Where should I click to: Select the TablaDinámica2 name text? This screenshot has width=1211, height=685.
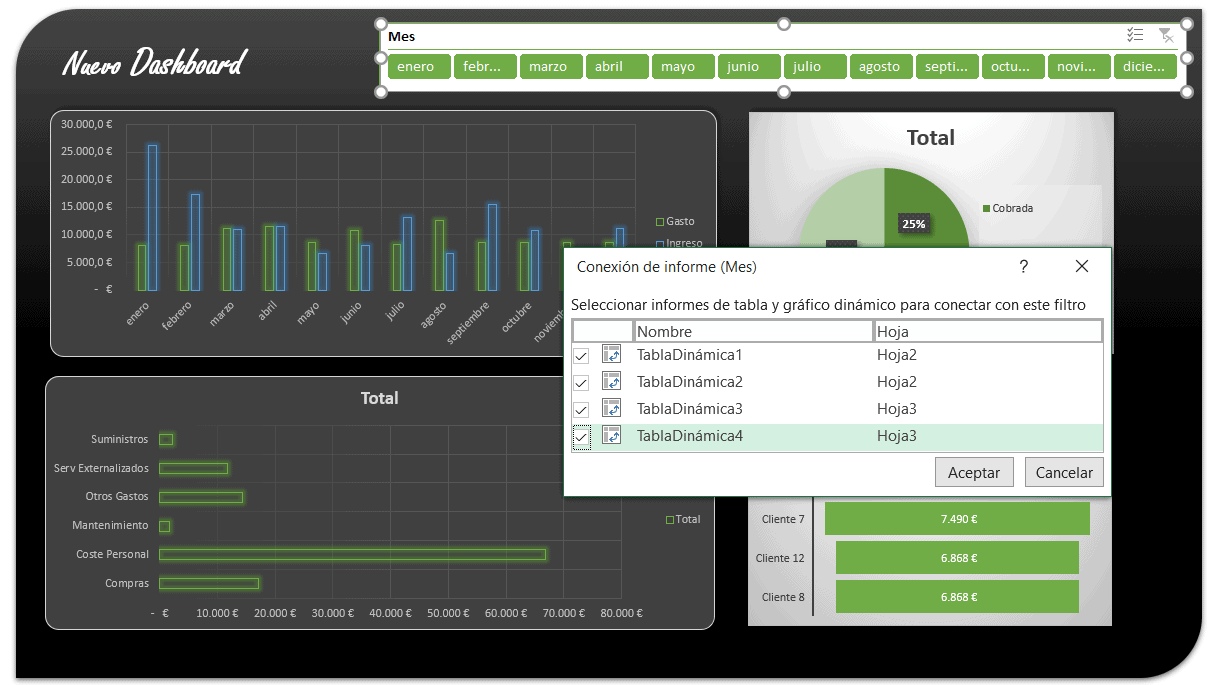(690, 381)
